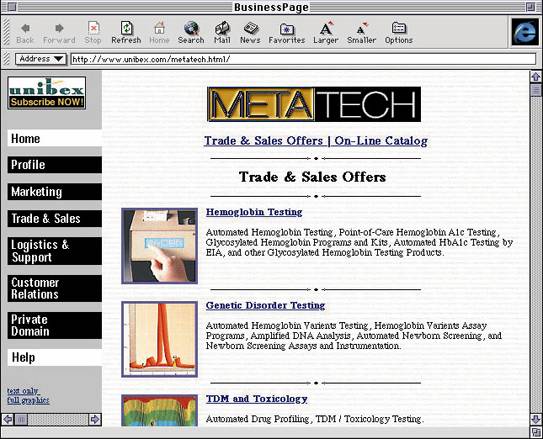Viewport: 543px width, 439px height.
Task: Follow the On-Line Catalog link
Action: coord(381,141)
